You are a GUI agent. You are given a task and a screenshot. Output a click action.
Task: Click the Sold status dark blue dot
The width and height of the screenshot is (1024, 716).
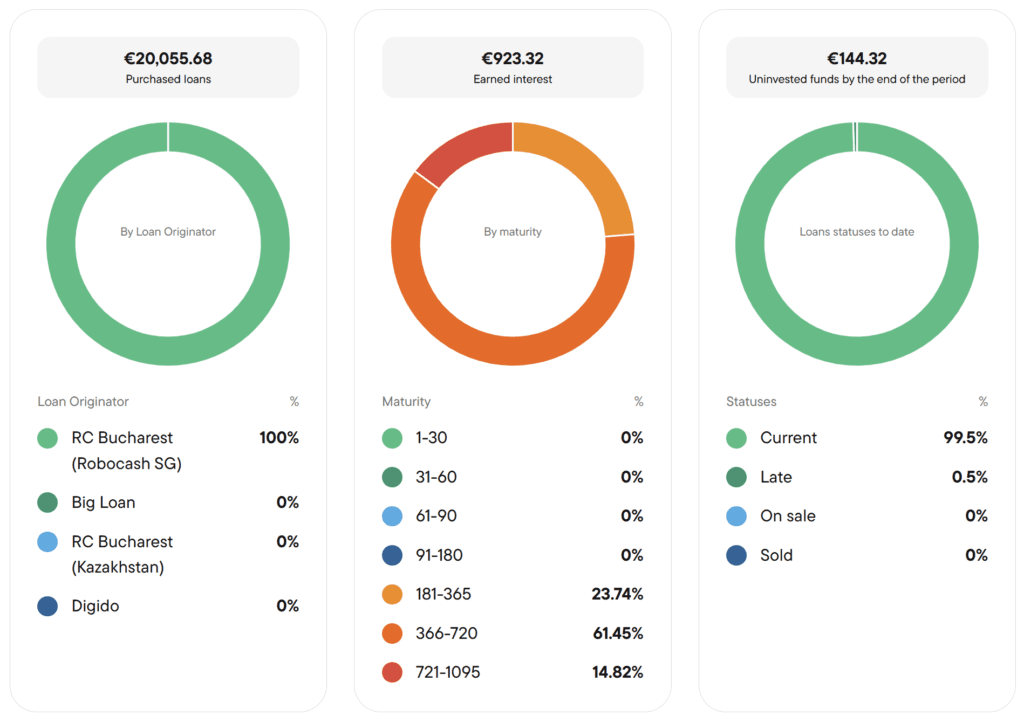pyautogui.click(x=737, y=555)
